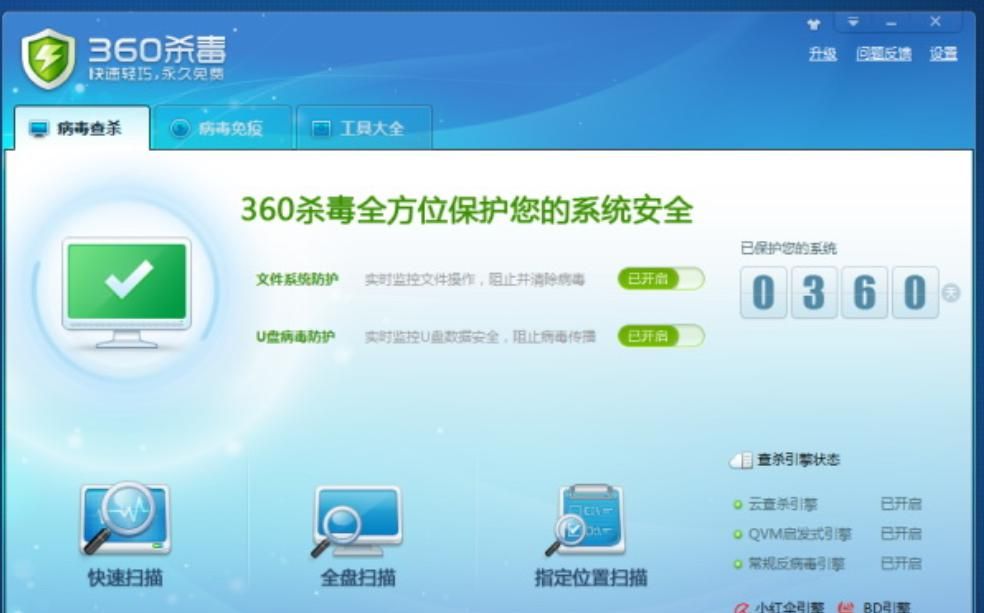The width and height of the screenshot is (984, 613).
Task: Click the 360杀毒 shield logo
Action: [48, 58]
